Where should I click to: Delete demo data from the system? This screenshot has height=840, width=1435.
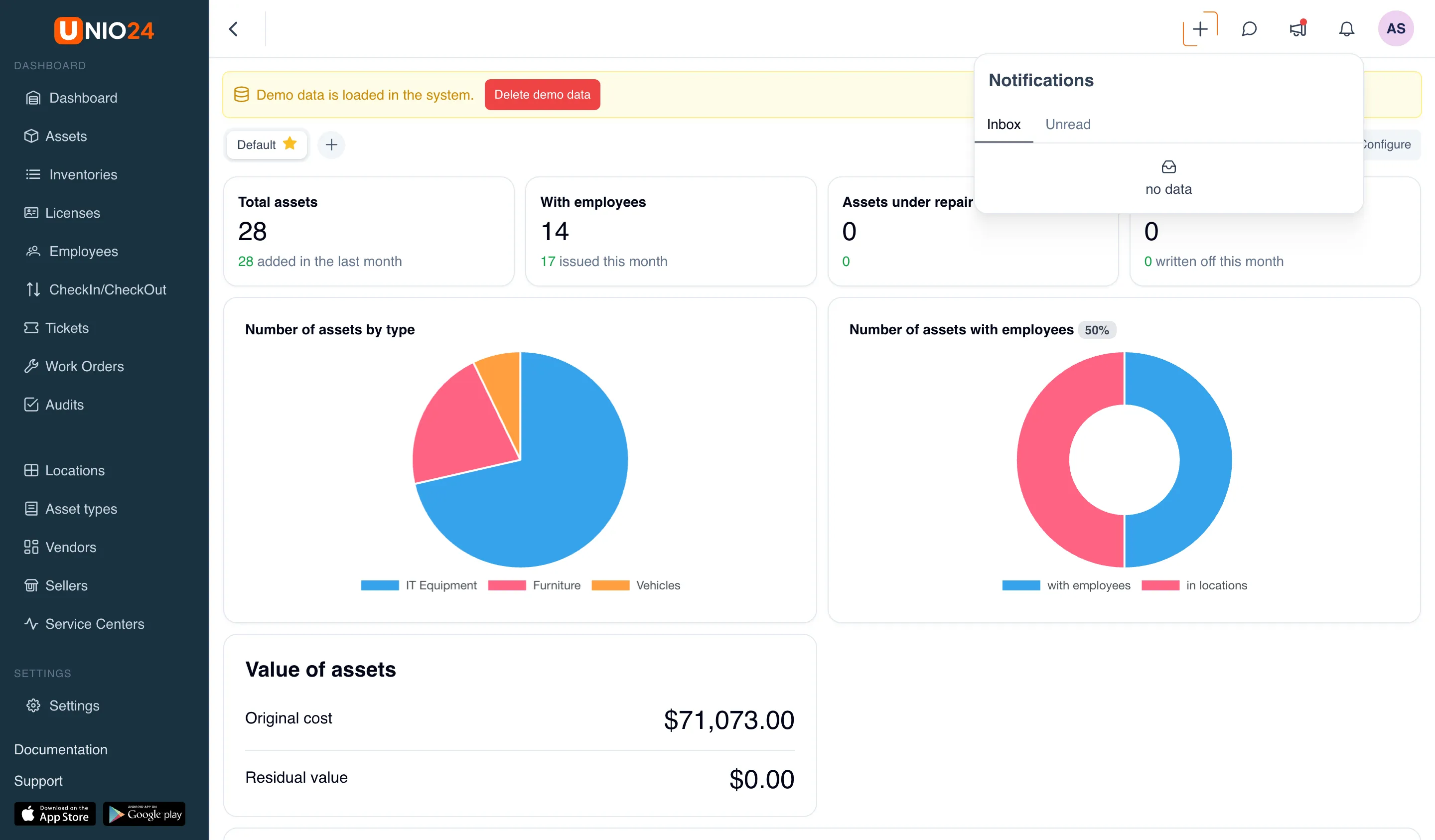click(542, 95)
